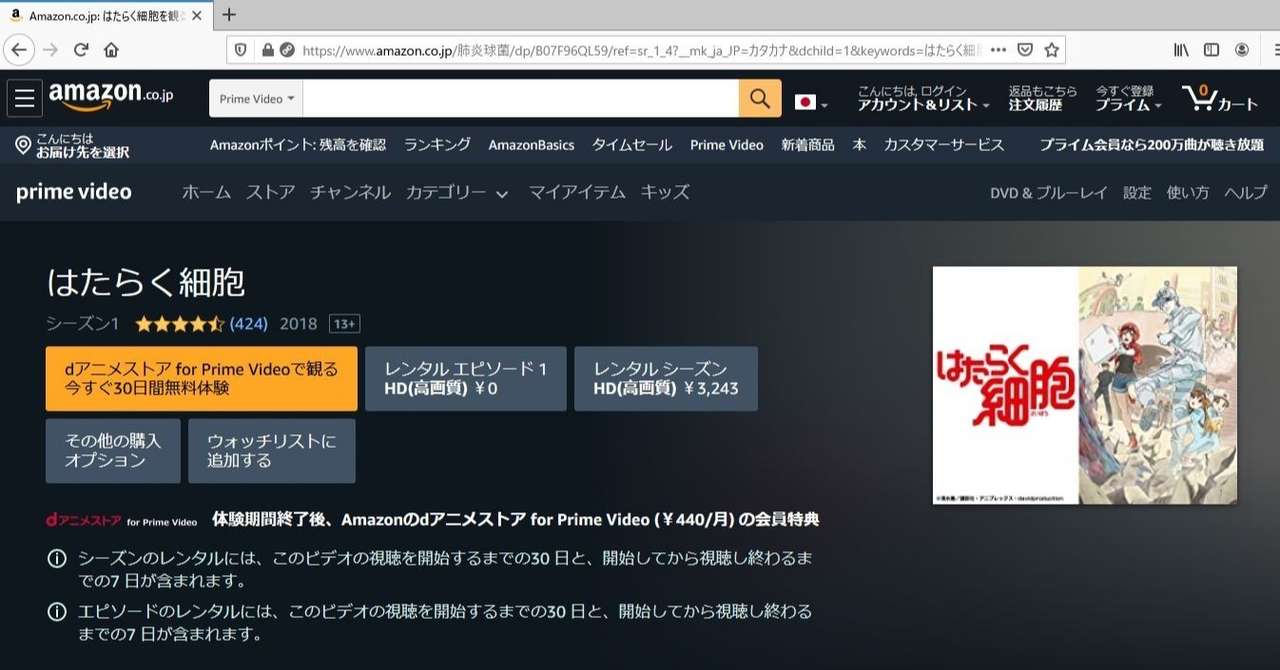The width and height of the screenshot is (1280, 670).
Task: Open 使い方 guide
Action: coord(1188,193)
